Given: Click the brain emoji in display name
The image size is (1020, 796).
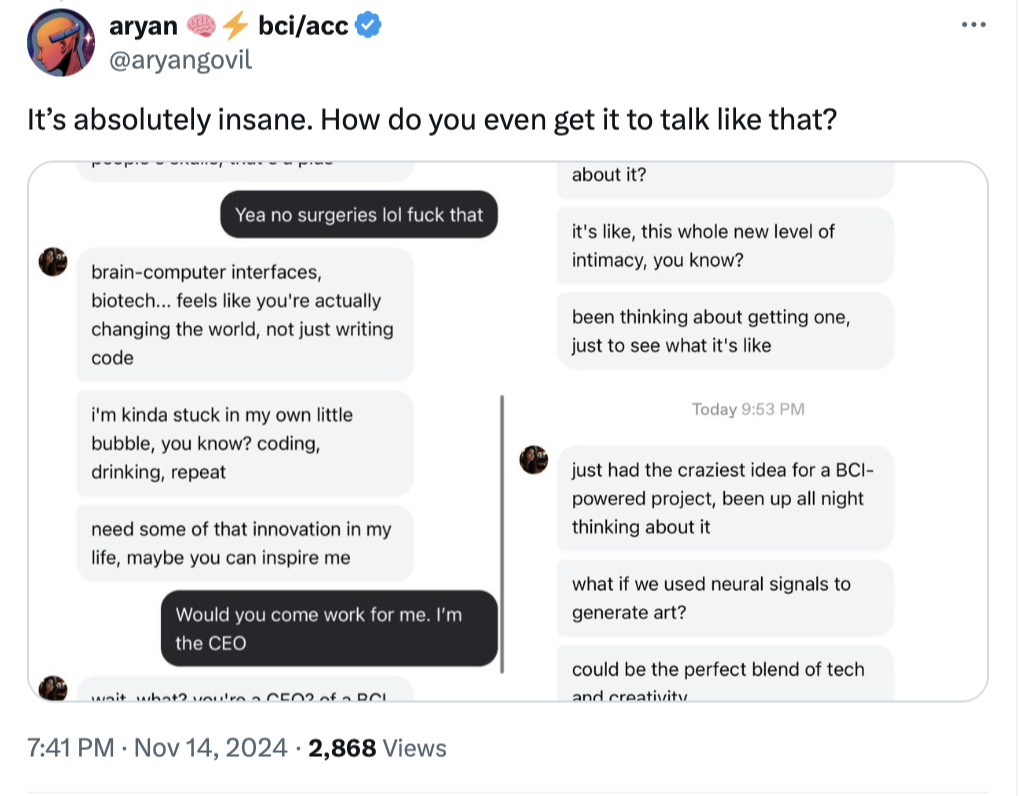Looking at the screenshot, I should click(x=201, y=27).
